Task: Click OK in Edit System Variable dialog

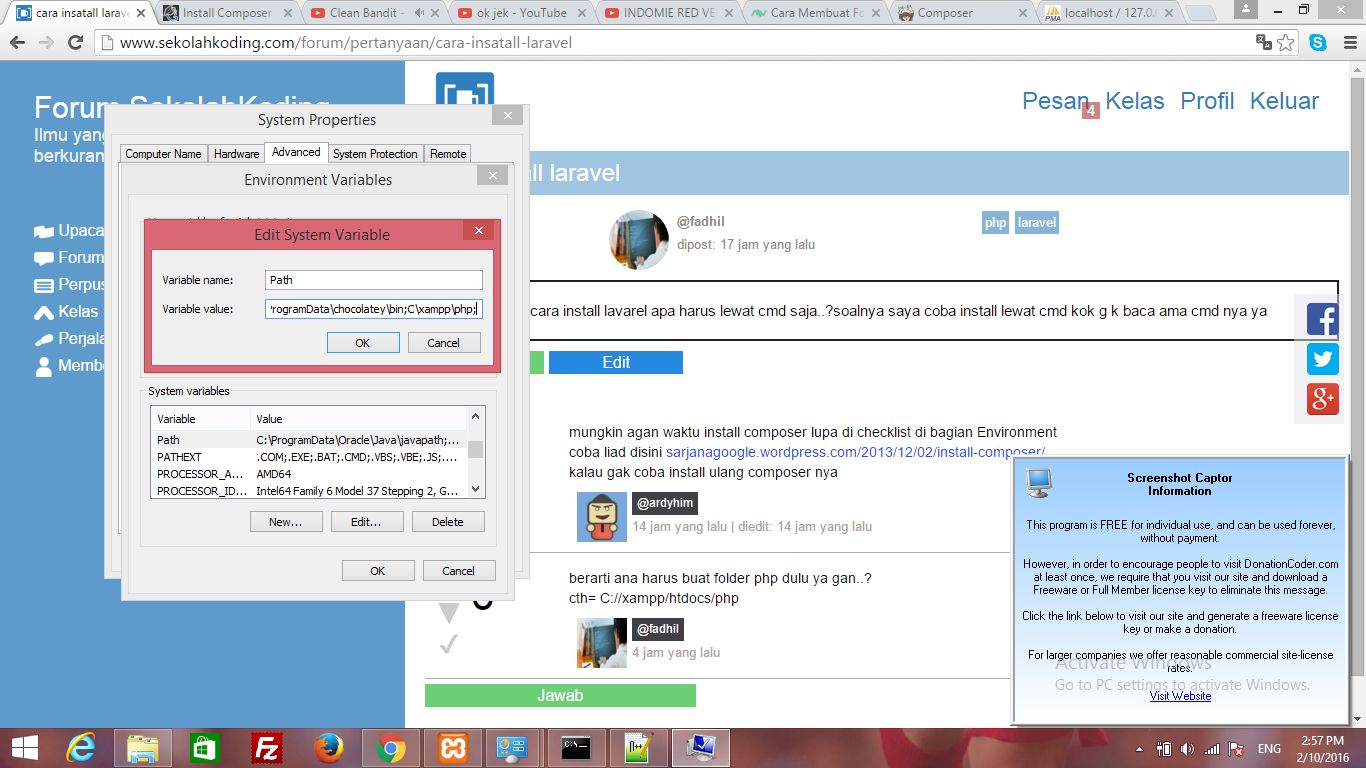Action: tap(363, 343)
